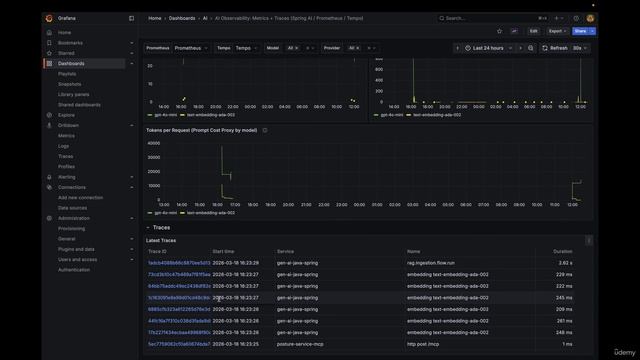Click the Home house icon in sidebar
The height and width of the screenshot is (360, 640).
coord(49,33)
